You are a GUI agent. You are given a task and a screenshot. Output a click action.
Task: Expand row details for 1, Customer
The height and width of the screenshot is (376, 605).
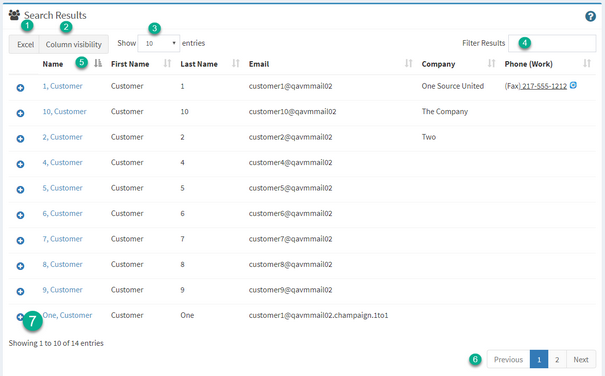tap(20, 88)
